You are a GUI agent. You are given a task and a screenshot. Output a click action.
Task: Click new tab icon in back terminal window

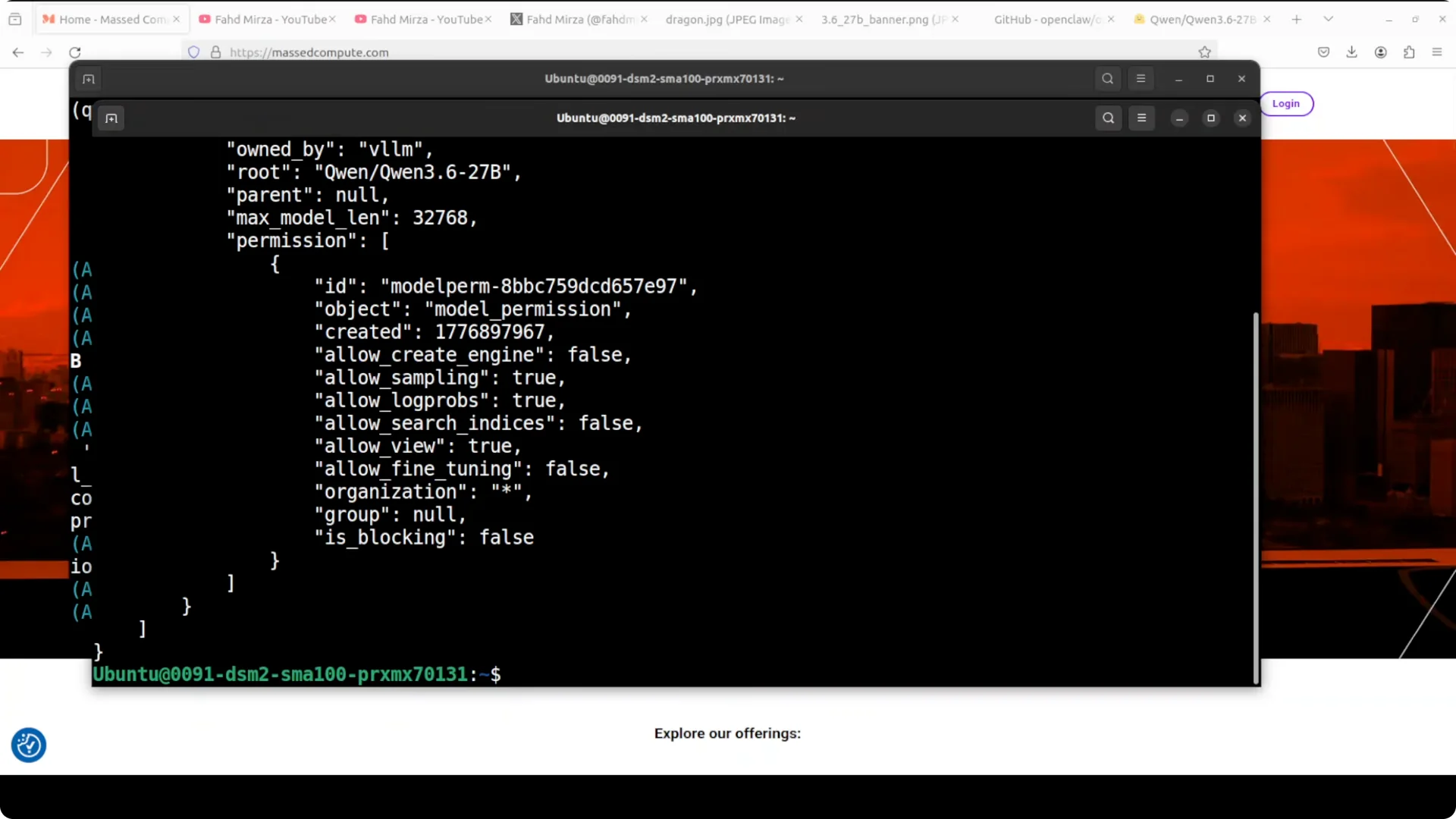[x=88, y=78]
